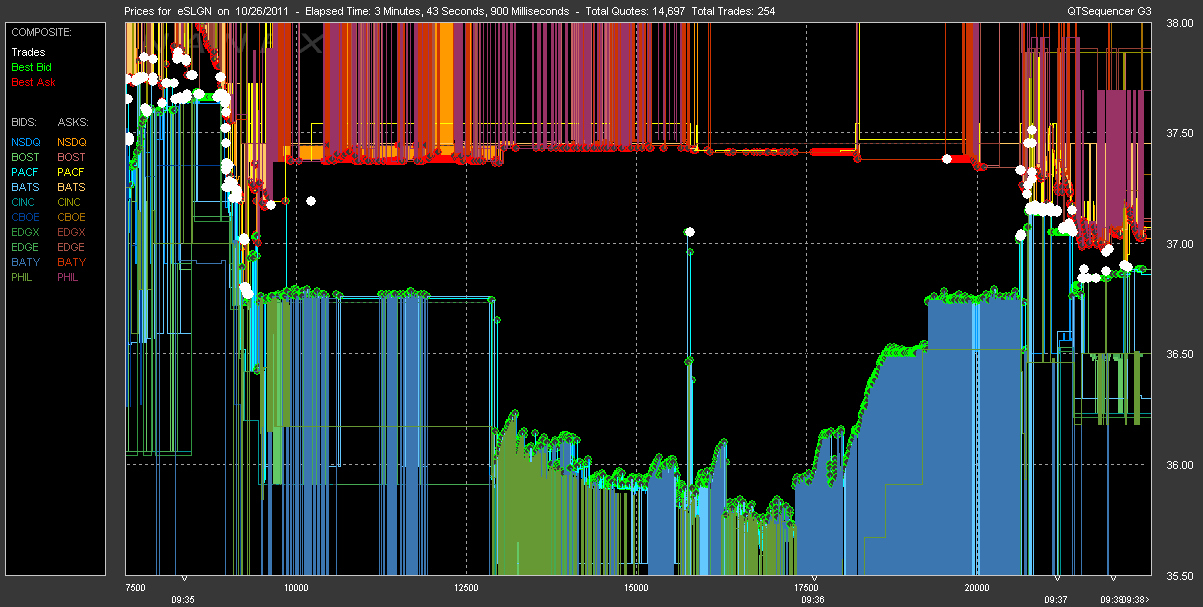Image resolution: width=1203 pixels, height=607 pixels.
Task: Click the 20000 x-axis label
Action: pyautogui.click(x=976, y=587)
